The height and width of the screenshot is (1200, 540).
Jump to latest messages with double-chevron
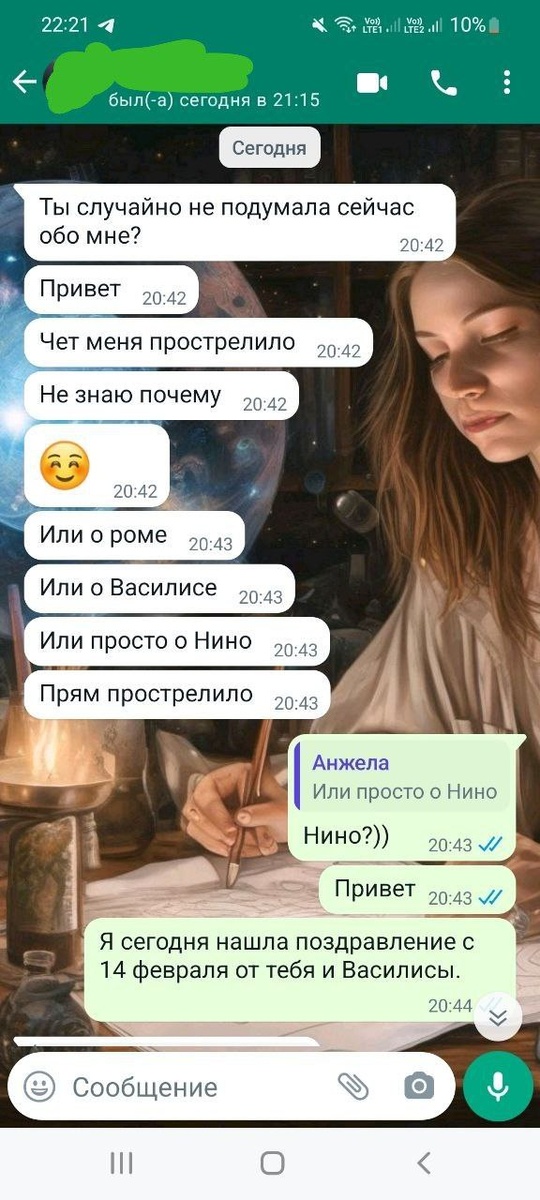point(498,1018)
